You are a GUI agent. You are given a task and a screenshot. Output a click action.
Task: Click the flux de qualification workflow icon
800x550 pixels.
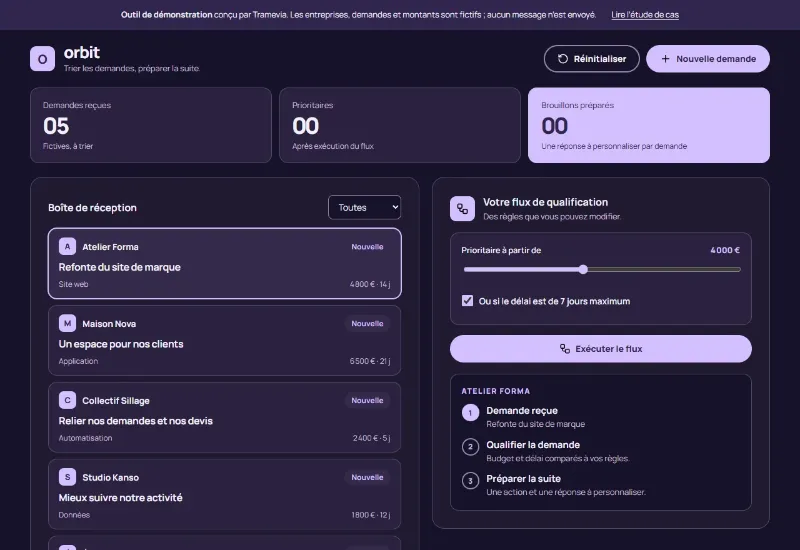462,209
